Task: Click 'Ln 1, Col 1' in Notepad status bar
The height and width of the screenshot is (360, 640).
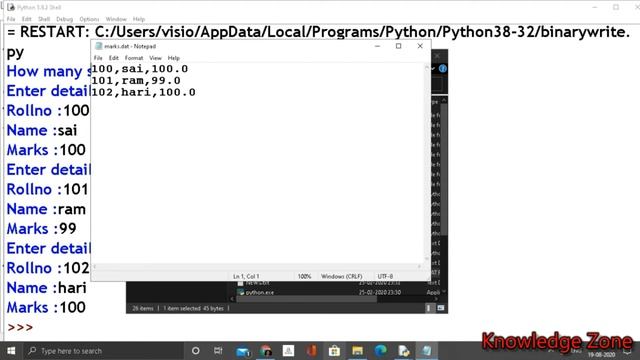Action: tap(246, 276)
